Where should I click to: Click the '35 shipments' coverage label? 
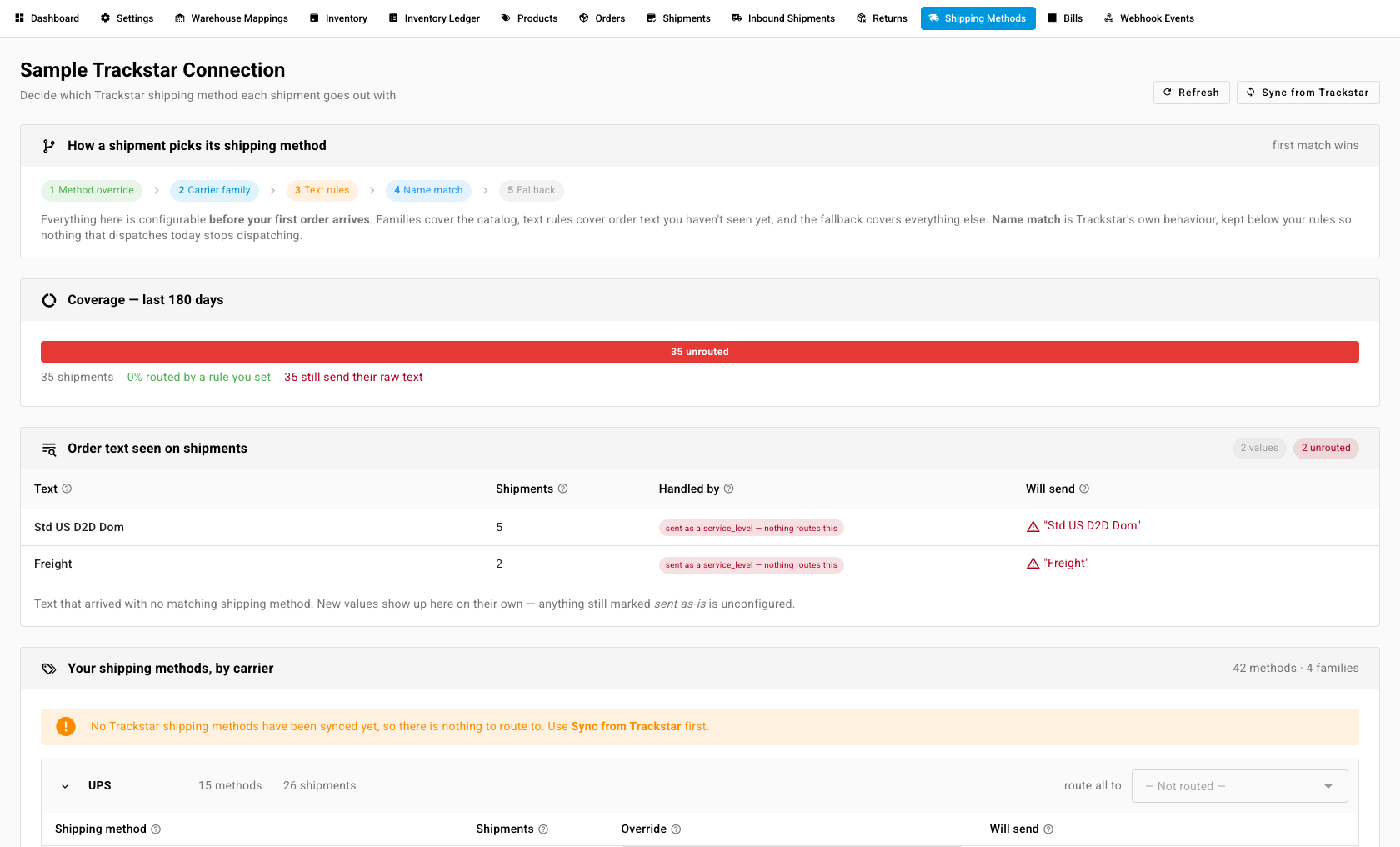pos(77,378)
